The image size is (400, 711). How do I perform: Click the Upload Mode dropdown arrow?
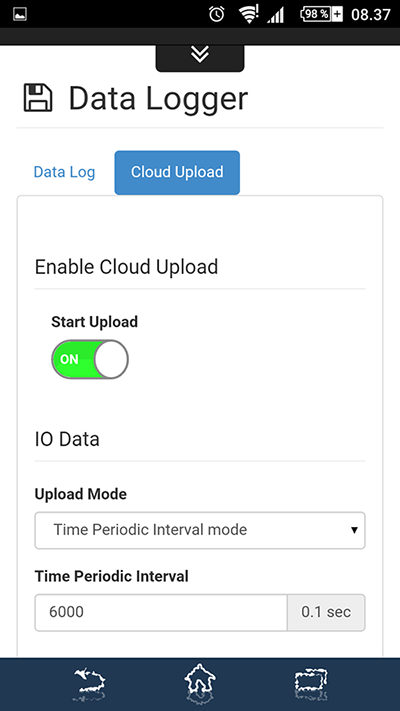pyautogui.click(x=354, y=530)
